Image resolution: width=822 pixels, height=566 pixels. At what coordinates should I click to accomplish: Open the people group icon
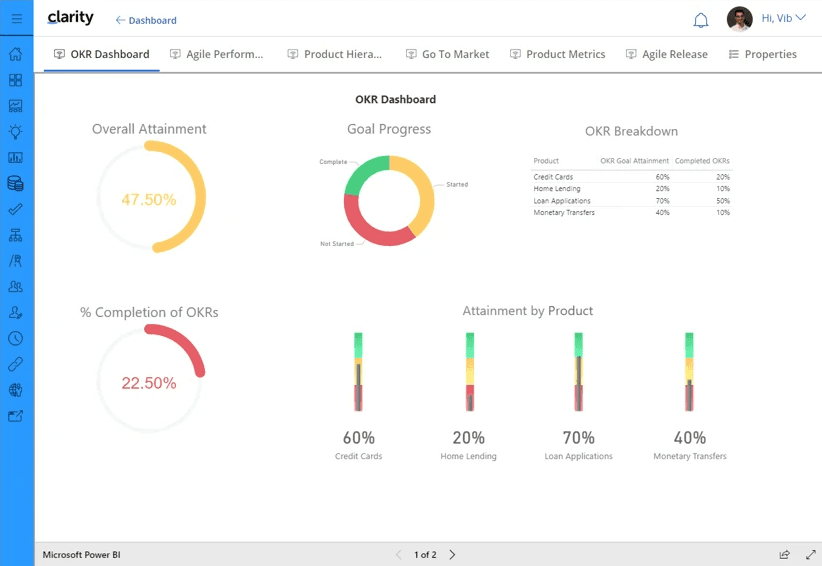(16, 287)
